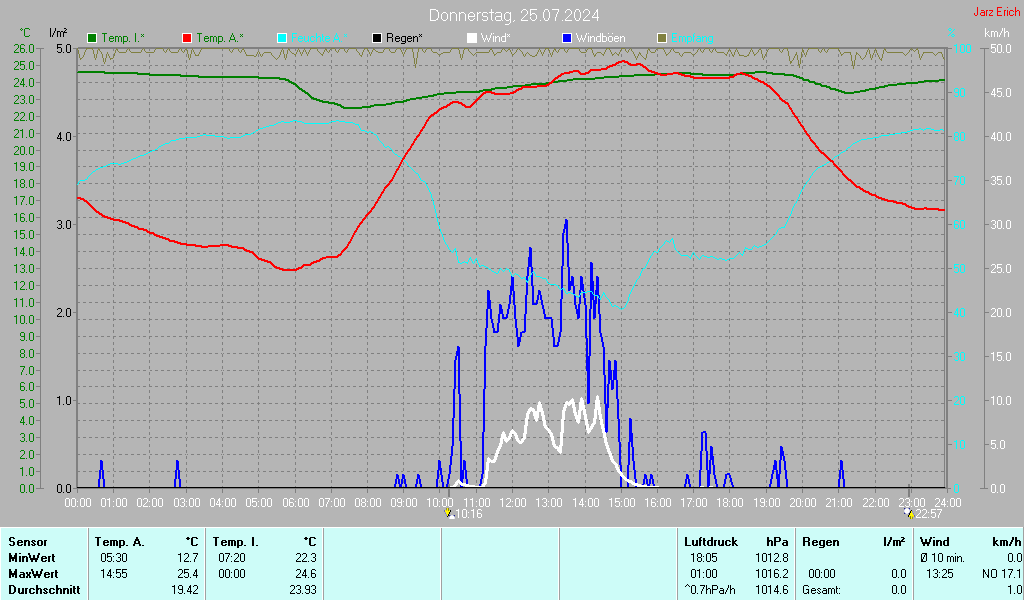
Task: Click the 10:16 time marker text
Action: tap(469, 514)
